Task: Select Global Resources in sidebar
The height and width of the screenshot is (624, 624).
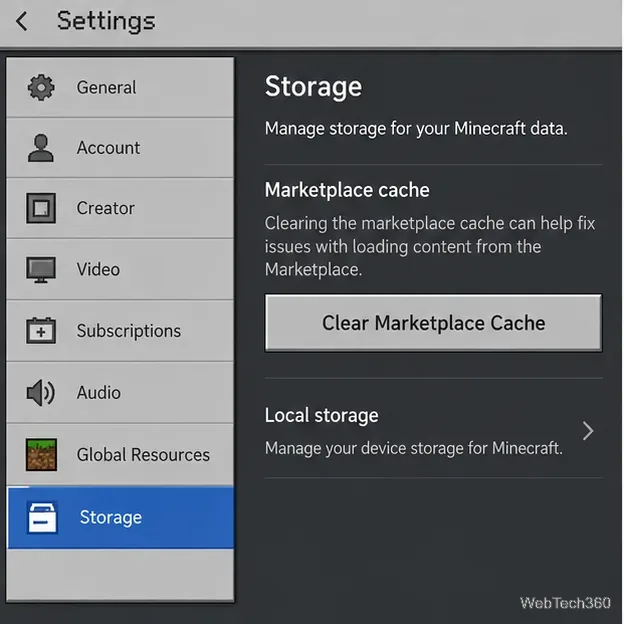Action: click(120, 454)
